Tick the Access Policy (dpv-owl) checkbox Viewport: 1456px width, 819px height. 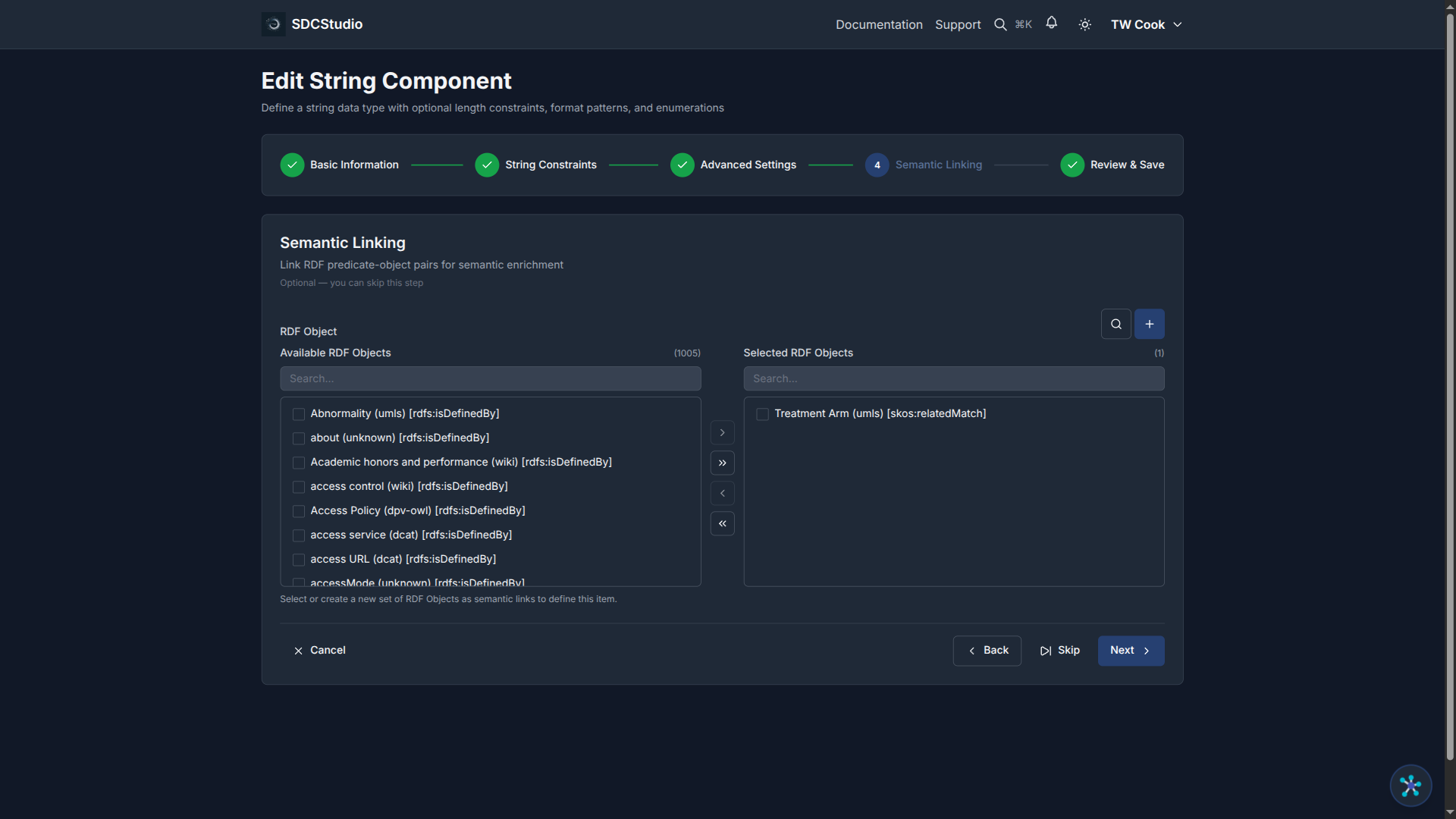click(x=299, y=511)
